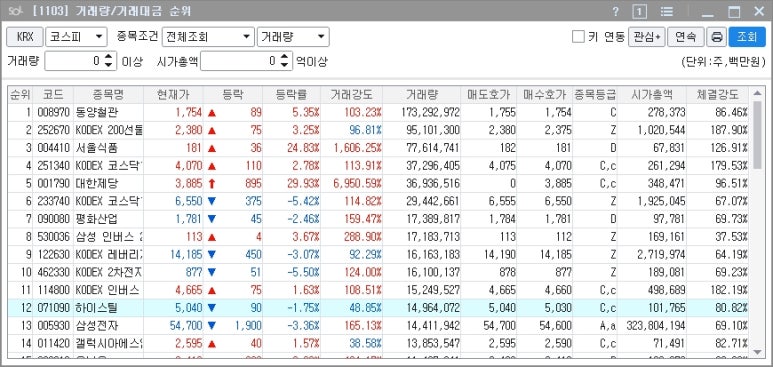The height and width of the screenshot is (367, 773).
Task: Click 거래강도 value 6,950.59%
Action: pyautogui.click(x=357, y=184)
